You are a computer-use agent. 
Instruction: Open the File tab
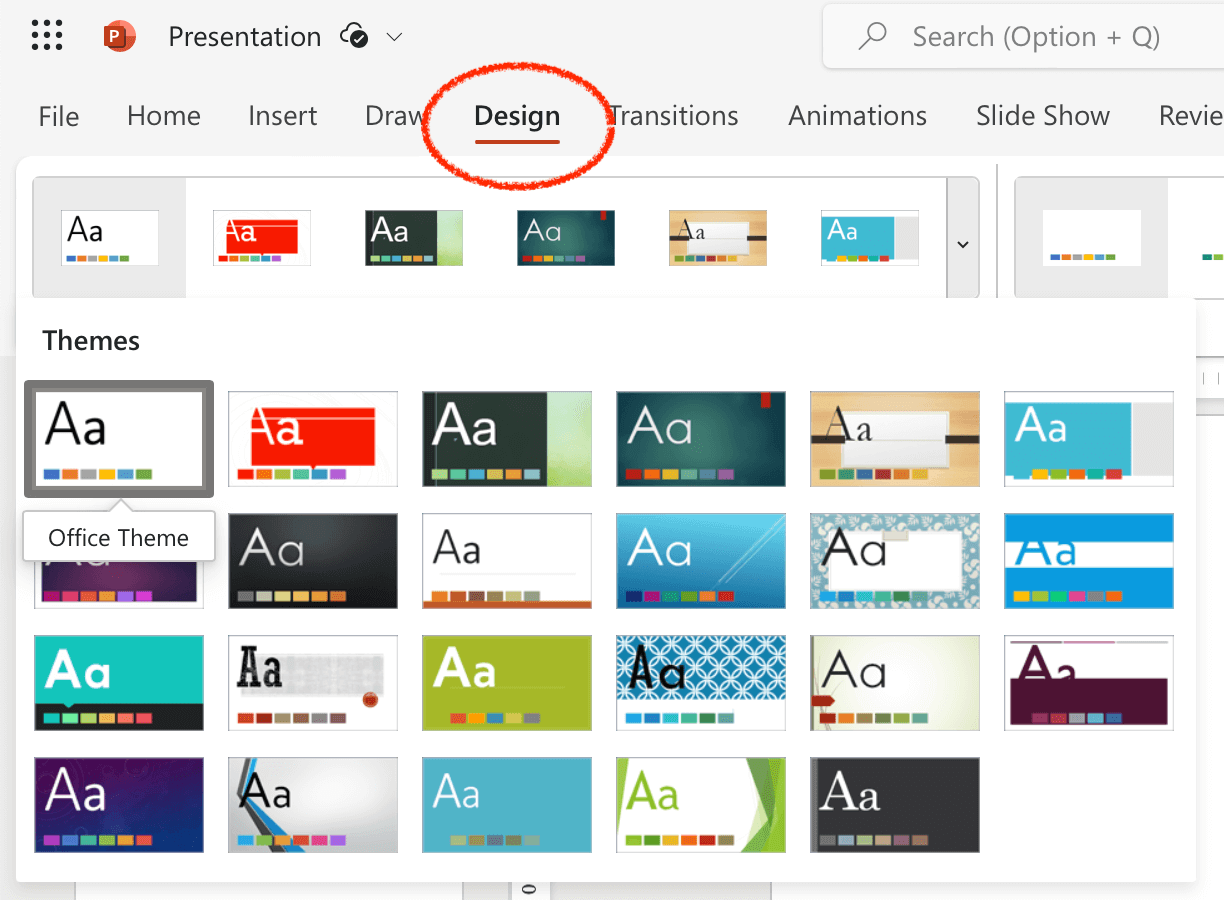point(59,116)
